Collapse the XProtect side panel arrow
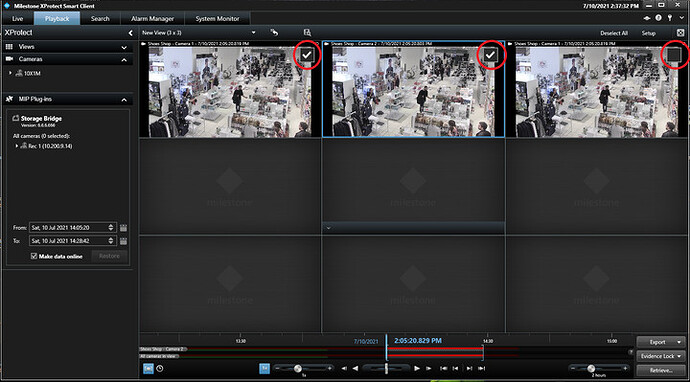Image resolution: width=690 pixels, height=382 pixels. [x=130, y=33]
